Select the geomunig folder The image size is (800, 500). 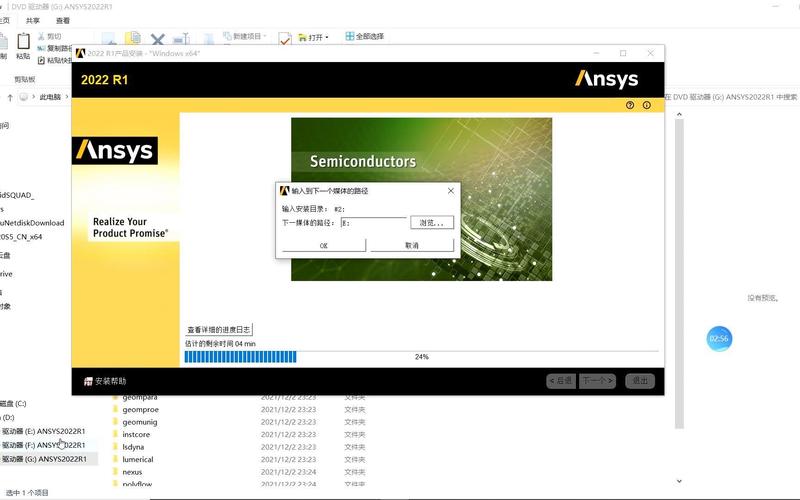[140, 422]
